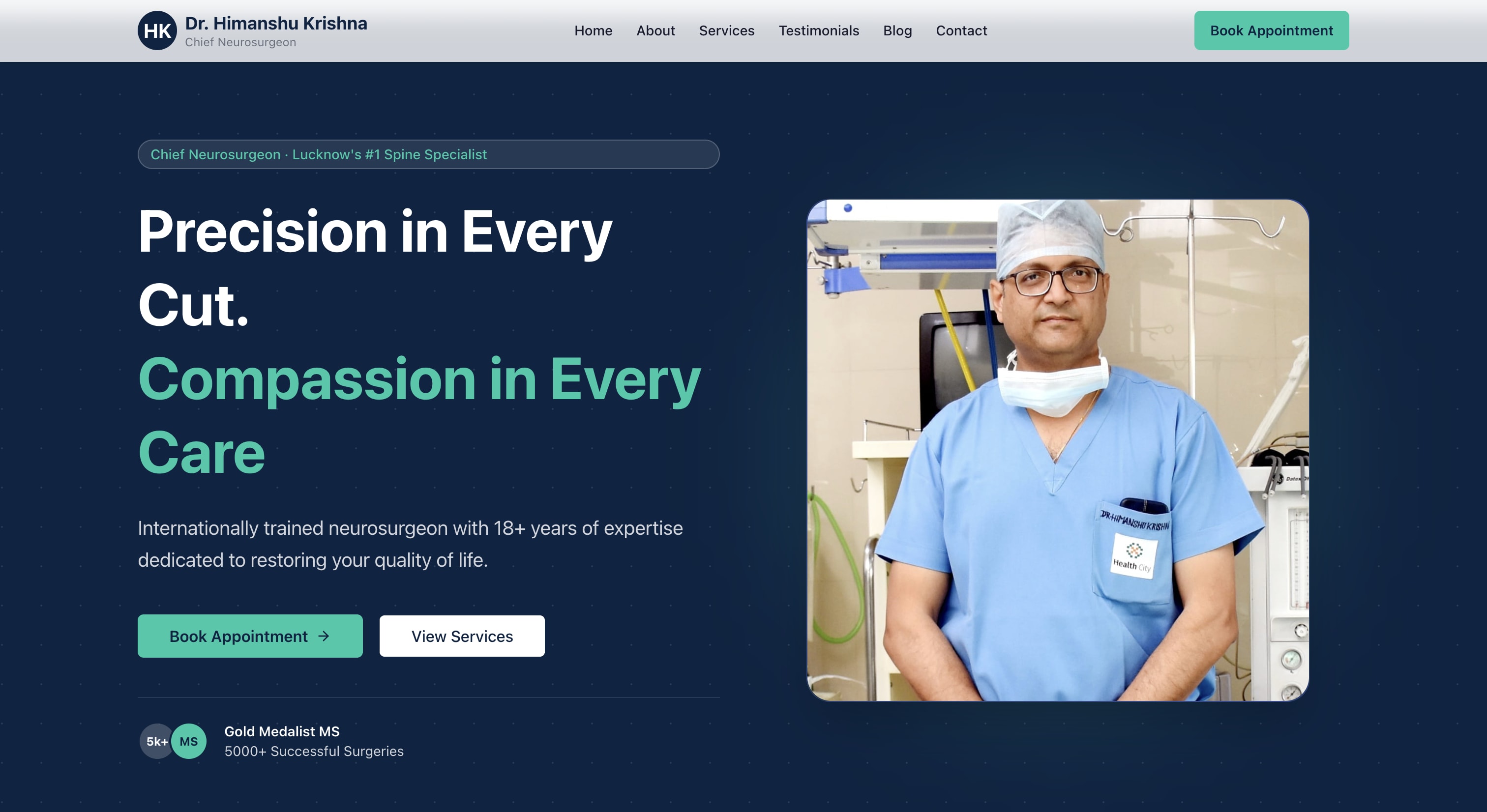Viewport: 1487px width, 812px height.
Task: Click hero Book Appointment button with arrow
Action: point(250,636)
